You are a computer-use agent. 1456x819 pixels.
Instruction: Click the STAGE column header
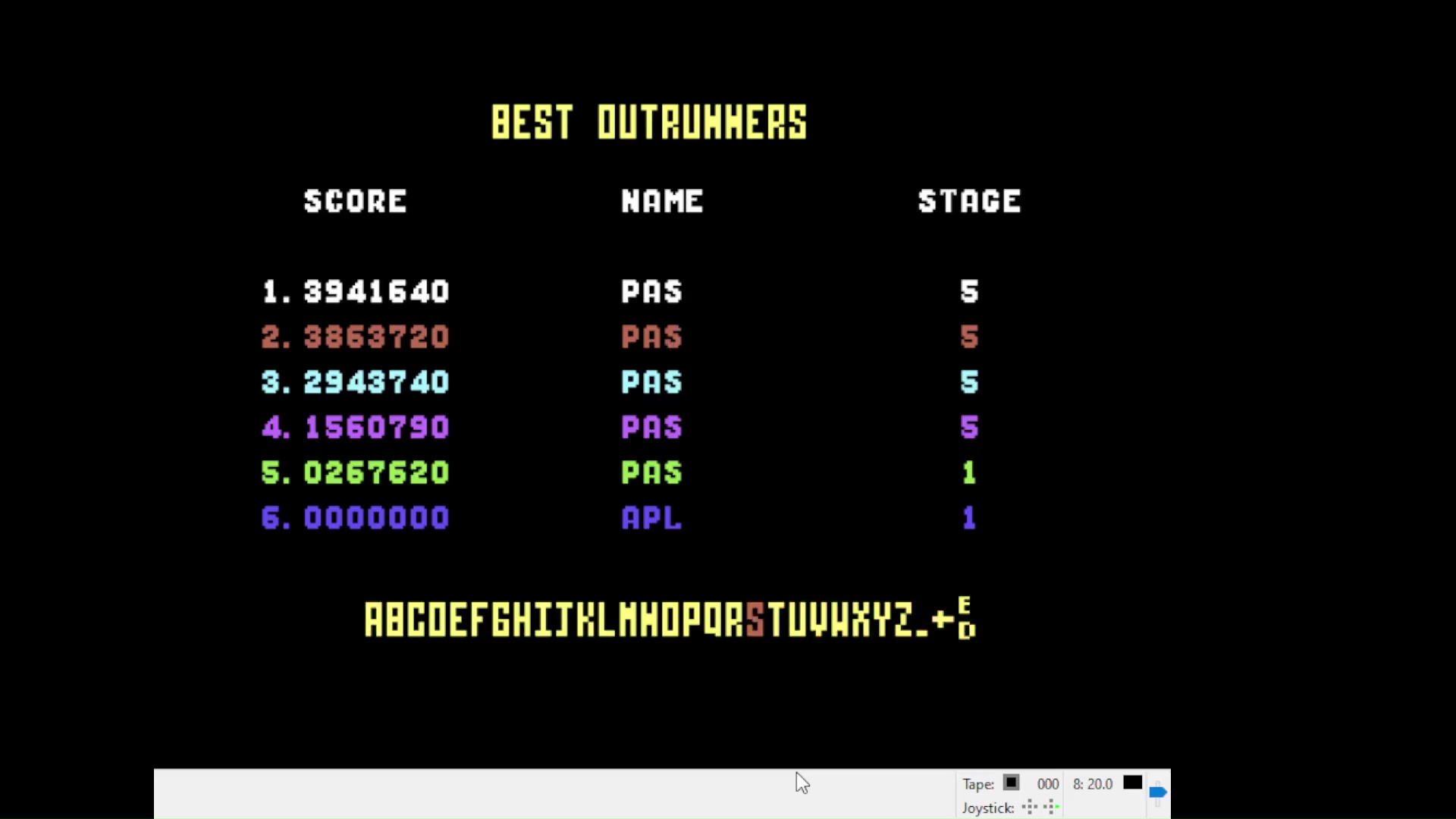[969, 201]
